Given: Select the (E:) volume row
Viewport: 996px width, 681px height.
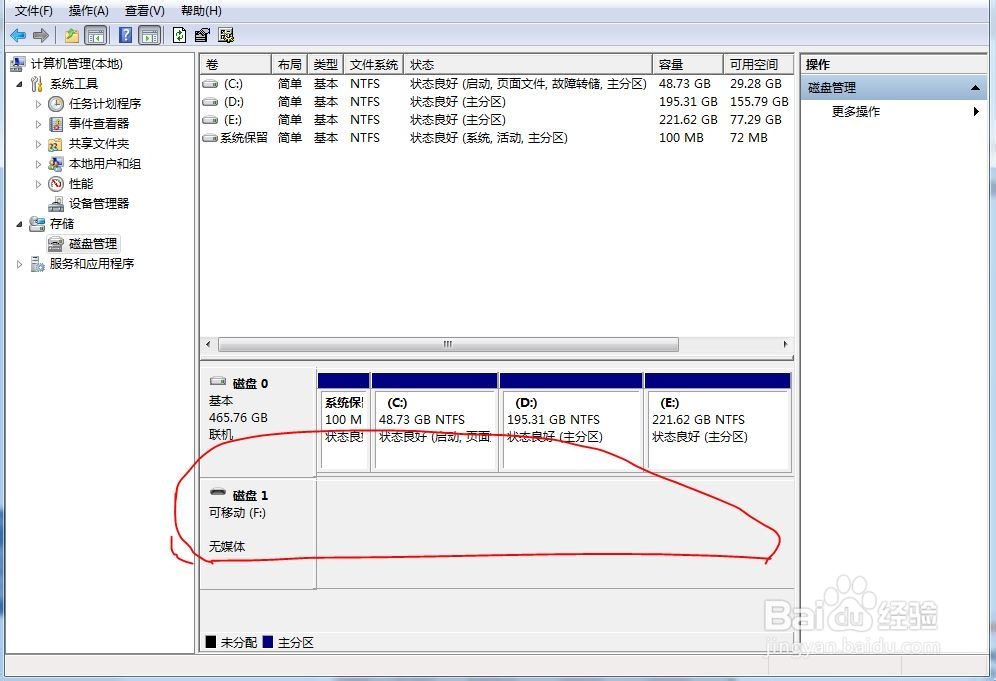Looking at the screenshot, I should point(497,119).
